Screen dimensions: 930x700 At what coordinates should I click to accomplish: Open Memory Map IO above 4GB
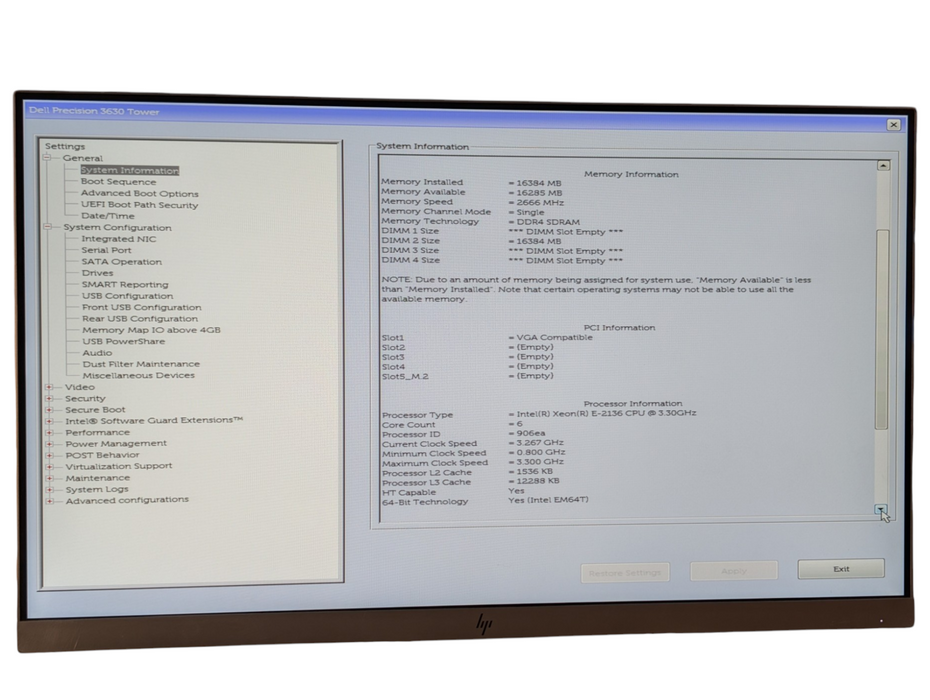(151, 330)
